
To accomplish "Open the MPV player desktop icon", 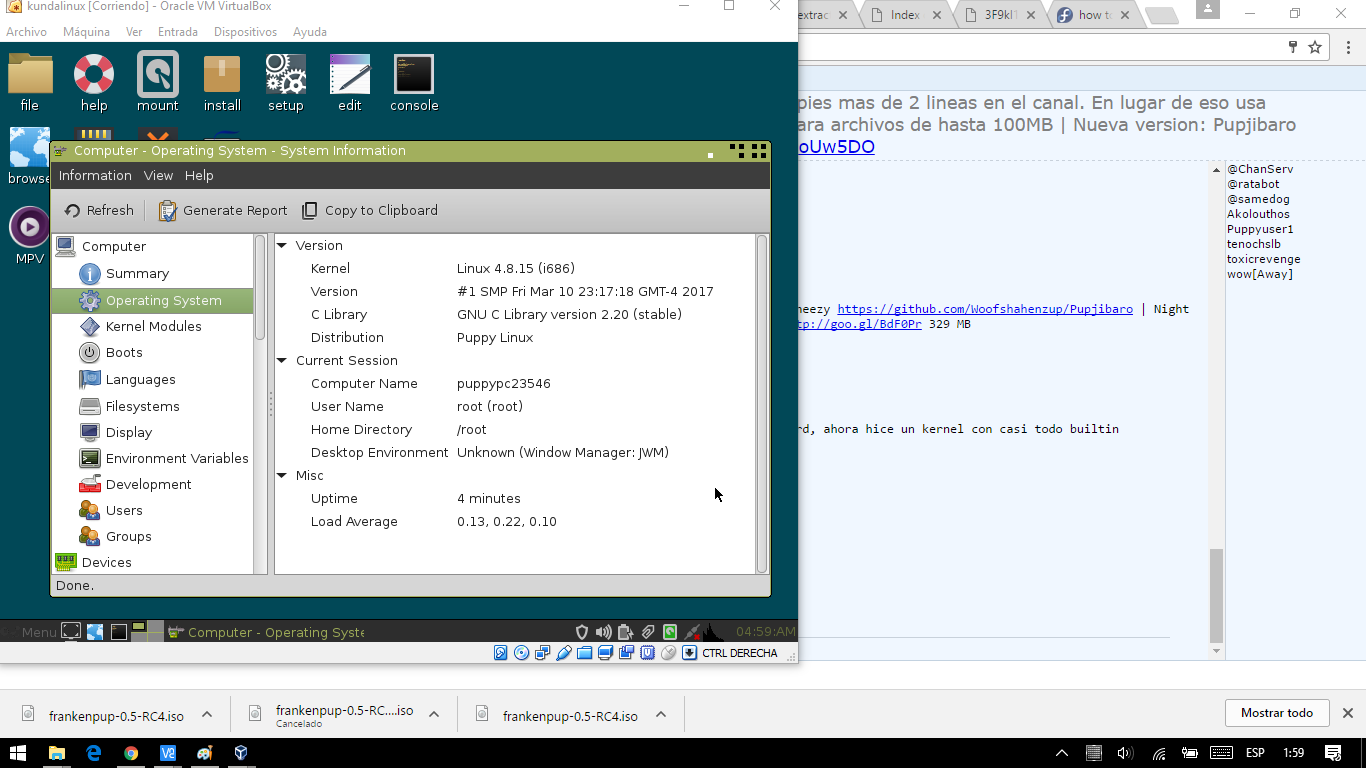I will tap(30, 236).
